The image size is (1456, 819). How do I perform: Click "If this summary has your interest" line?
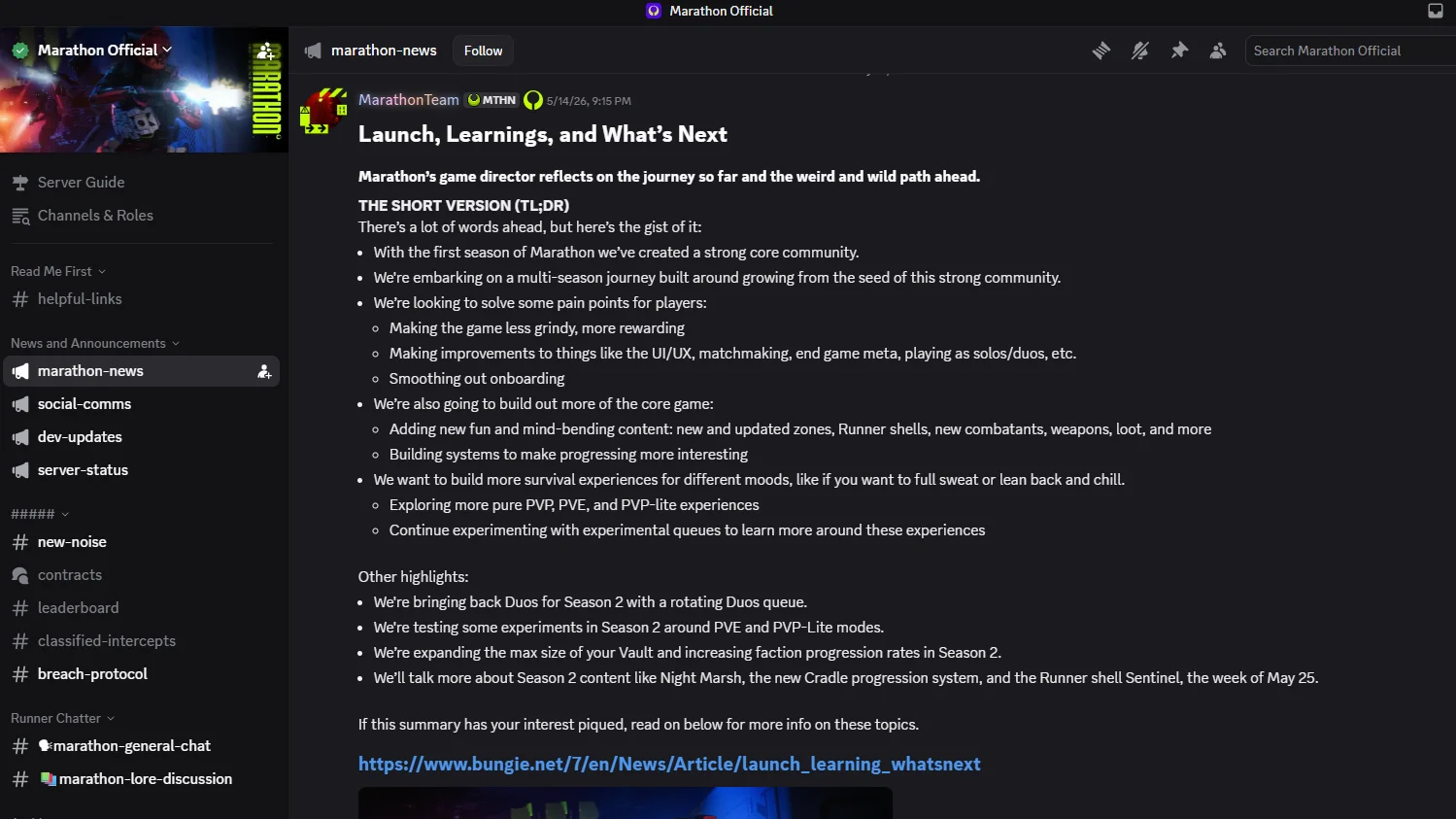pos(638,725)
